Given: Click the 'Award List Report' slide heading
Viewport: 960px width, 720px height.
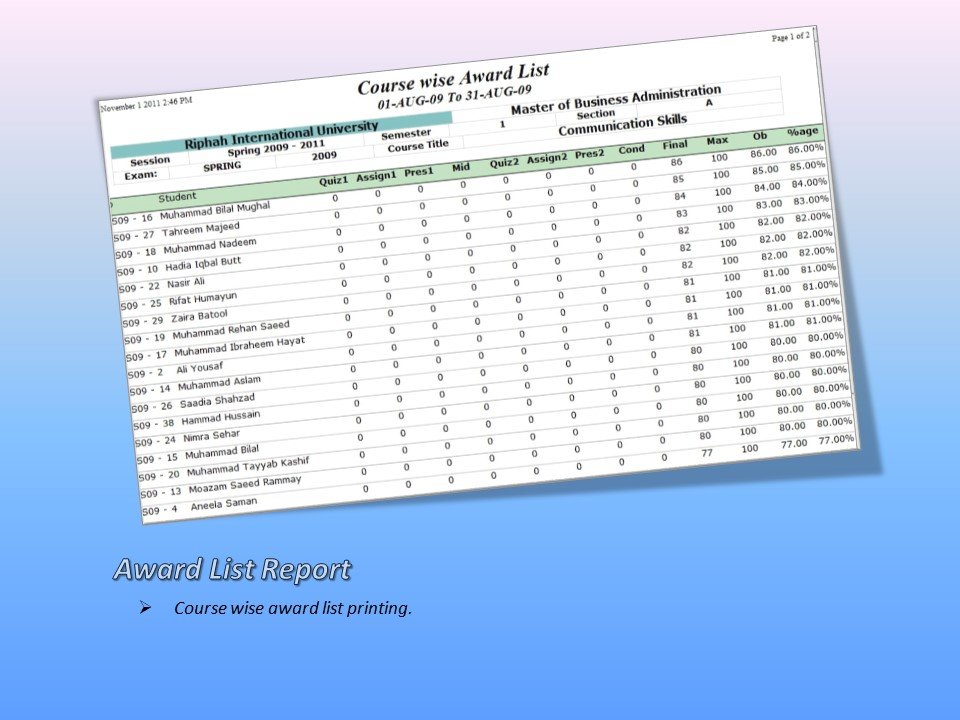Looking at the screenshot, I should click(x=233, y=569).
